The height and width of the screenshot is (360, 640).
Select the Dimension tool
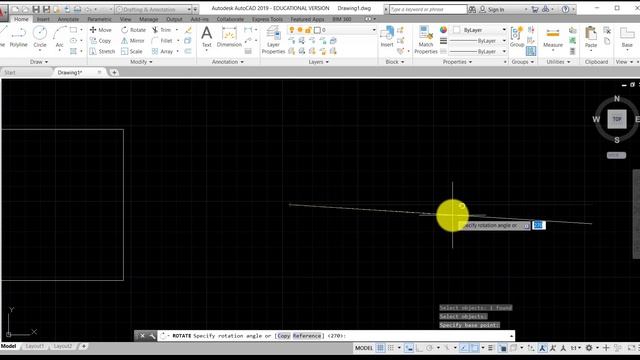click(229, 37)
